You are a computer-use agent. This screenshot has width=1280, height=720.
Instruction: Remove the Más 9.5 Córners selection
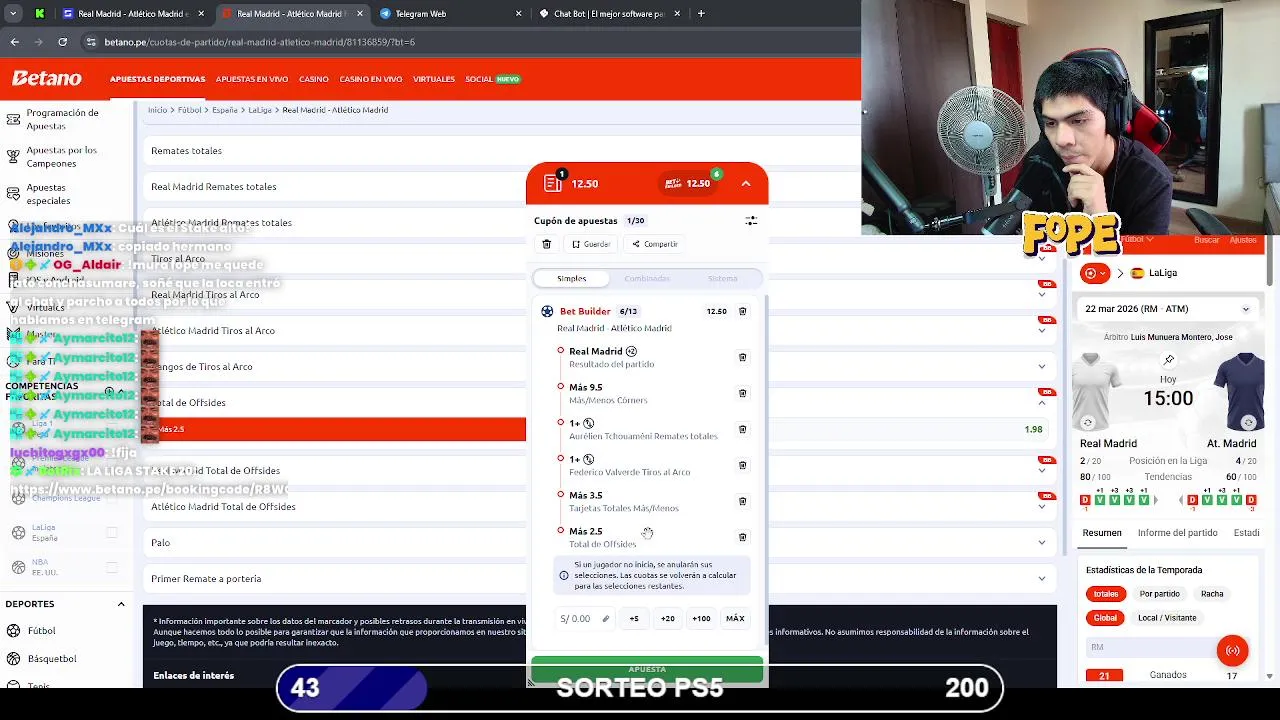tap(742, 393)
